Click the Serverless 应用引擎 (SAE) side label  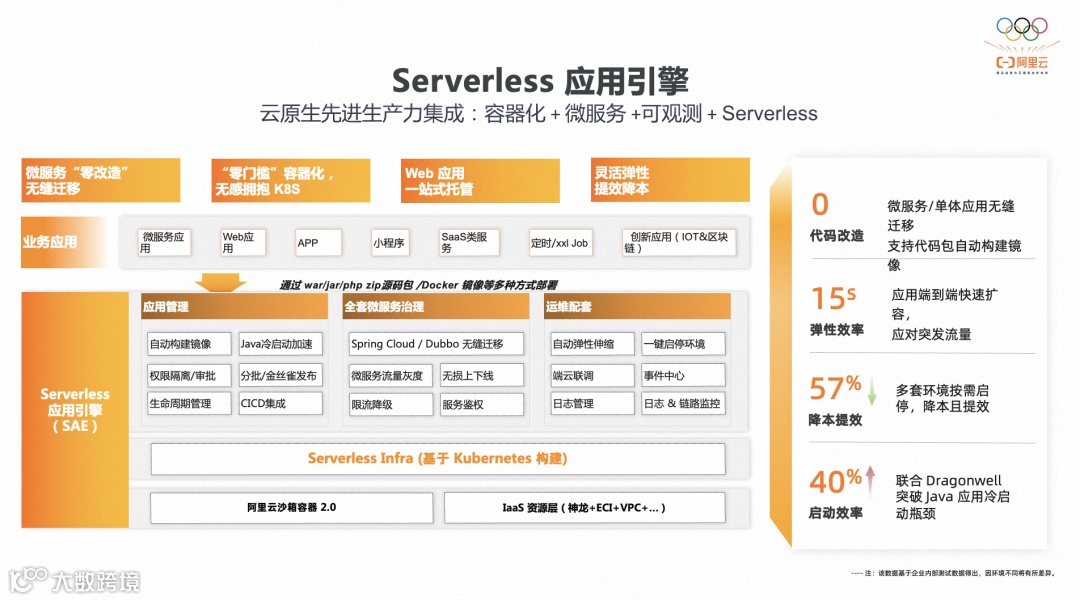tap(75, 410)
